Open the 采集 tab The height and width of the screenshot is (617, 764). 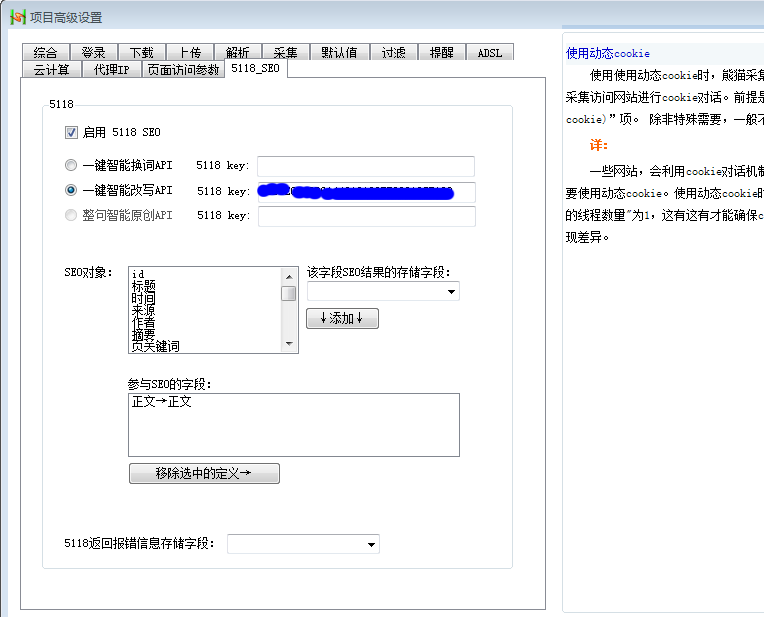[286, 52]
